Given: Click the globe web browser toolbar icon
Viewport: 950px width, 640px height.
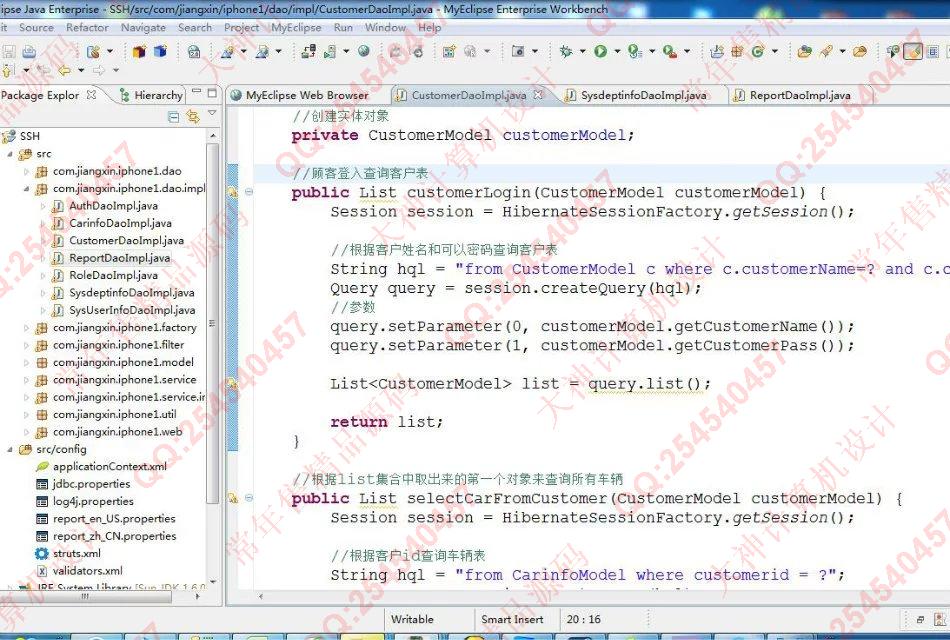Looking at the screenshot, I should coord(364,52).
